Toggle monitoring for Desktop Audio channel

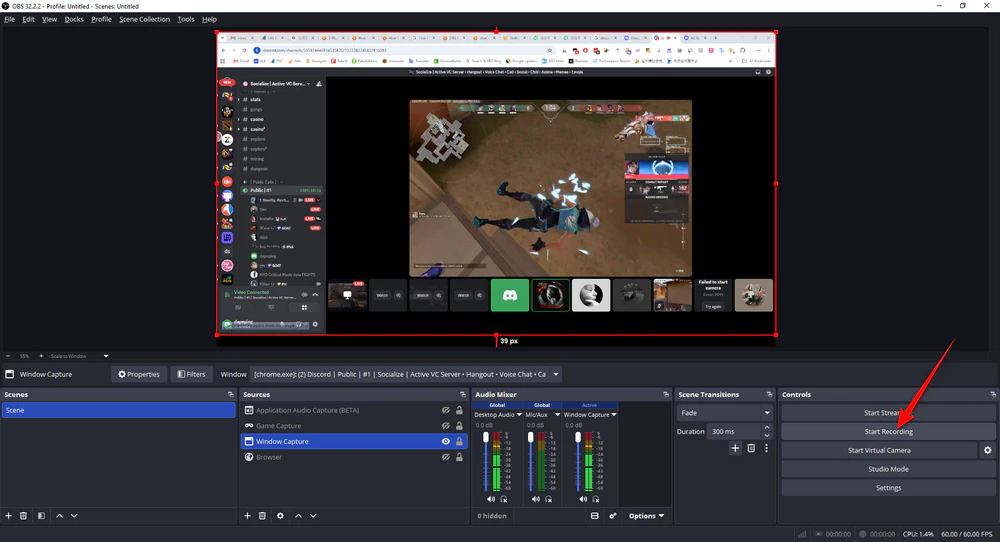[x=503, y=499]
